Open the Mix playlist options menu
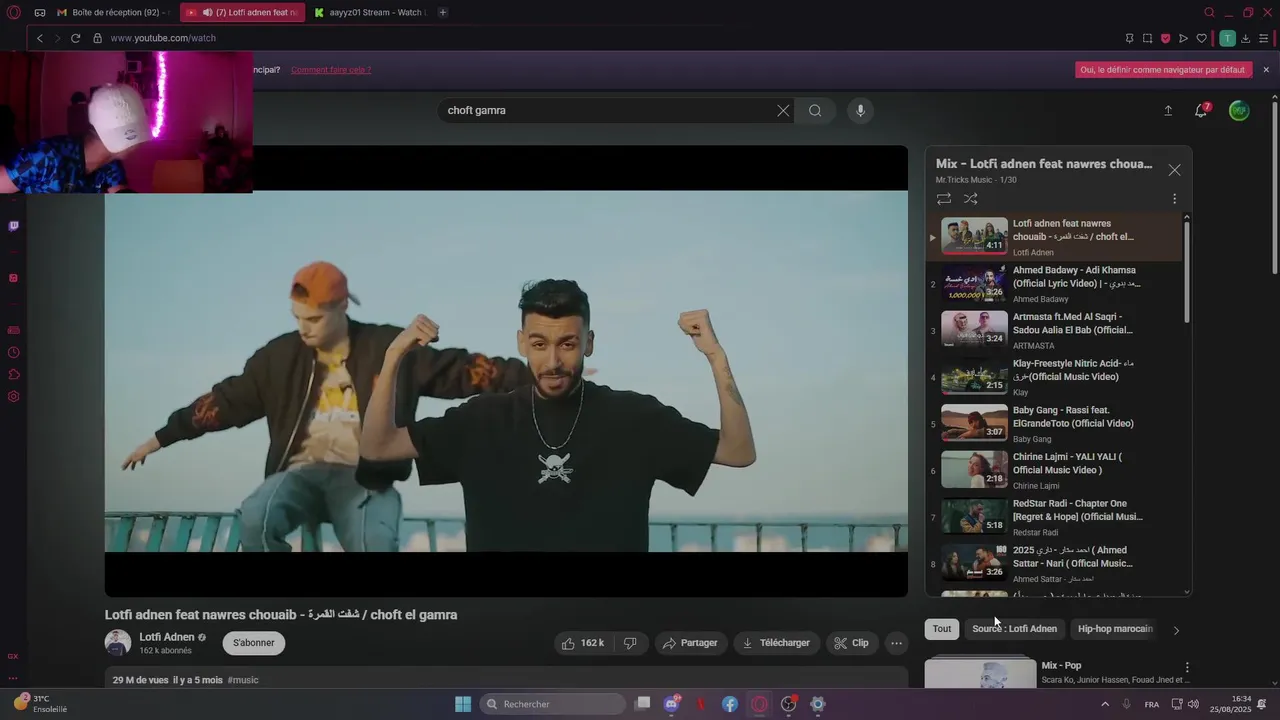The height and width of the screenshot is (720, 1280). point(1174,199)
